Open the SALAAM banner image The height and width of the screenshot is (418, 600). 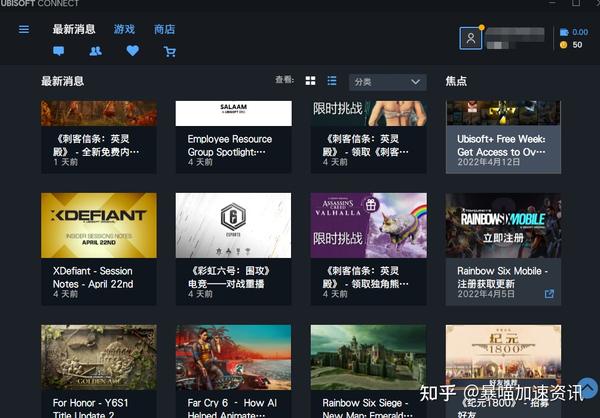click(x=233, y=113)
